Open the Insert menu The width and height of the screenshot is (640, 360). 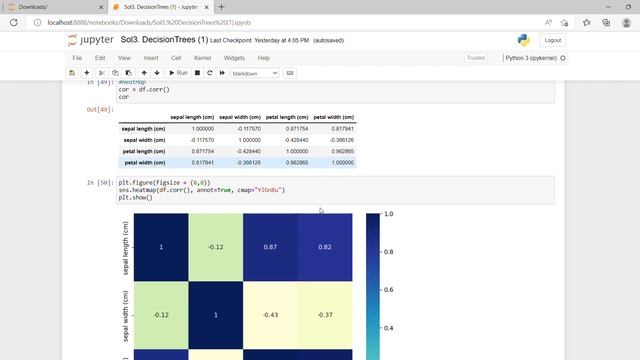tap(151, 58)
